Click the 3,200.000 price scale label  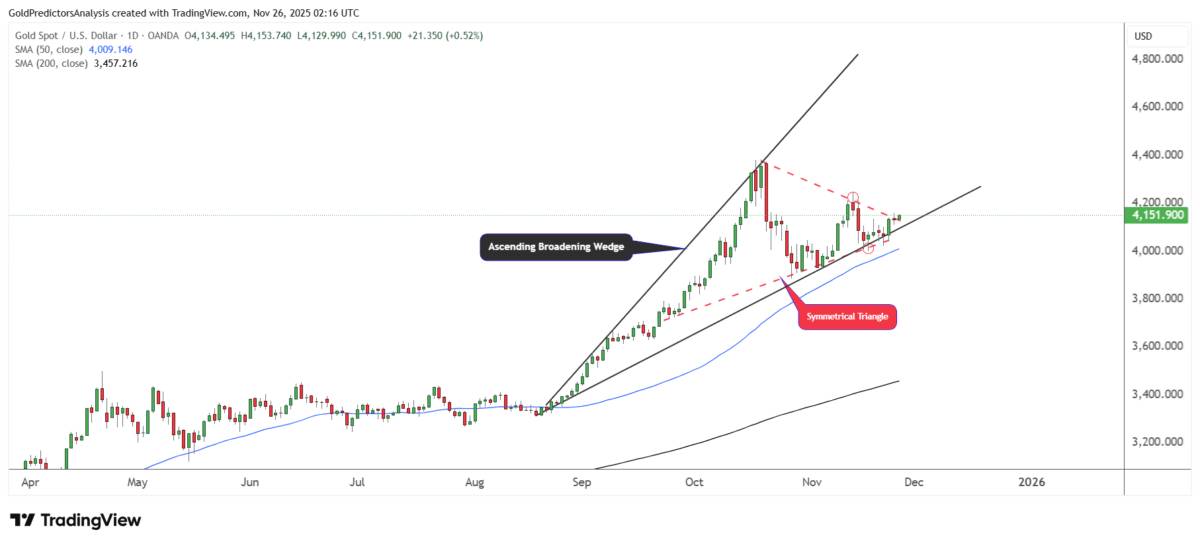(x=1158, y=442)
